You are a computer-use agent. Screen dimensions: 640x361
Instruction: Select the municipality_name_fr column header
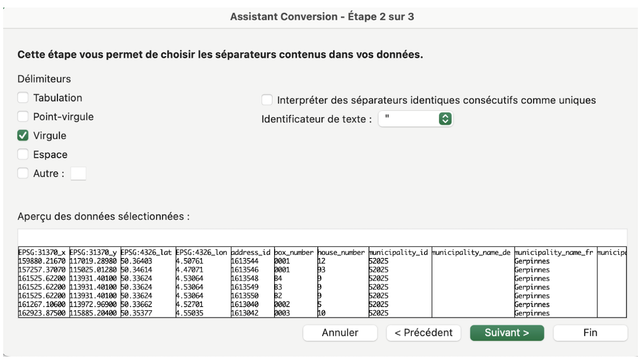(554, 252)
